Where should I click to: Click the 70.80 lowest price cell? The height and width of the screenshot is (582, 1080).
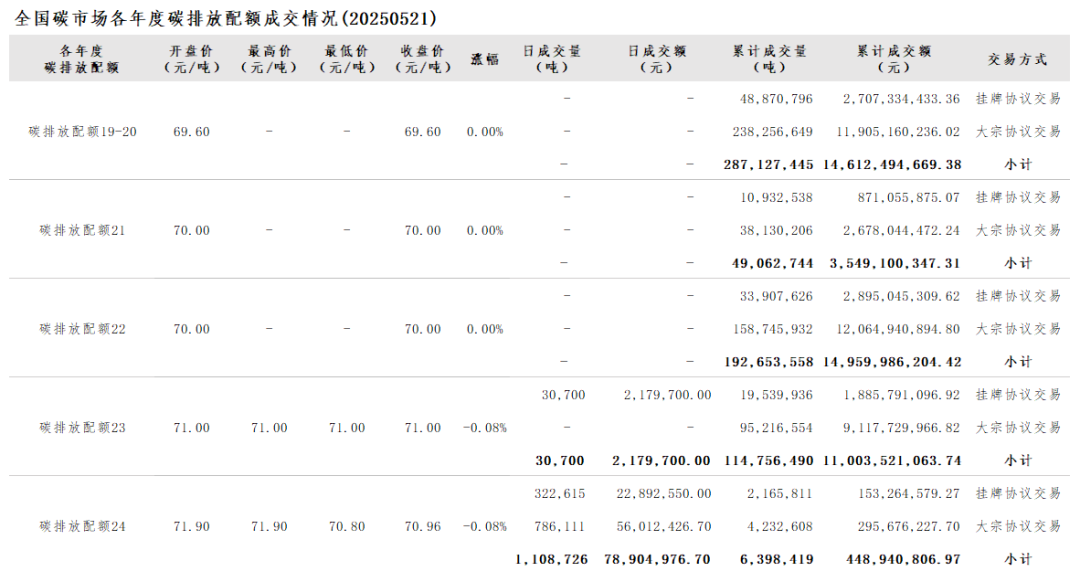point(347,526)
